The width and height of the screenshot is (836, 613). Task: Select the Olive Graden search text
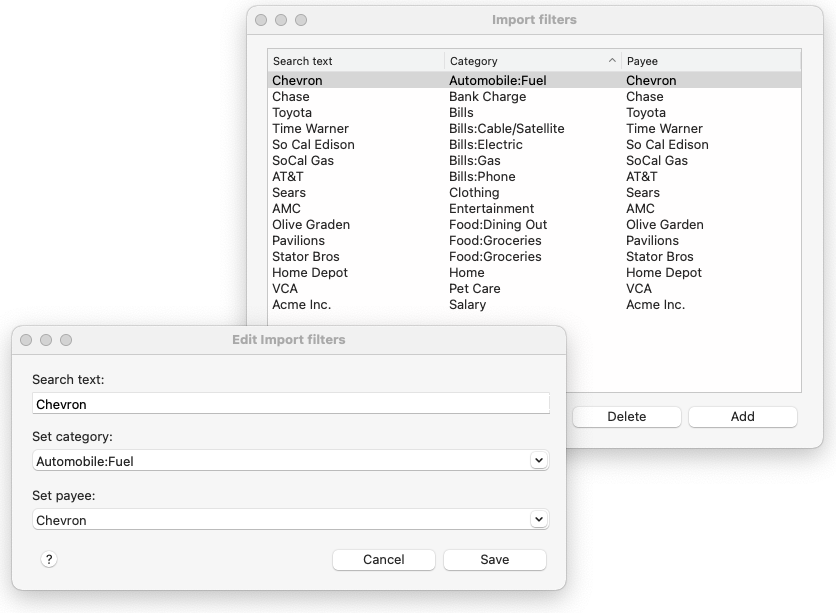(x=311, y=224)
